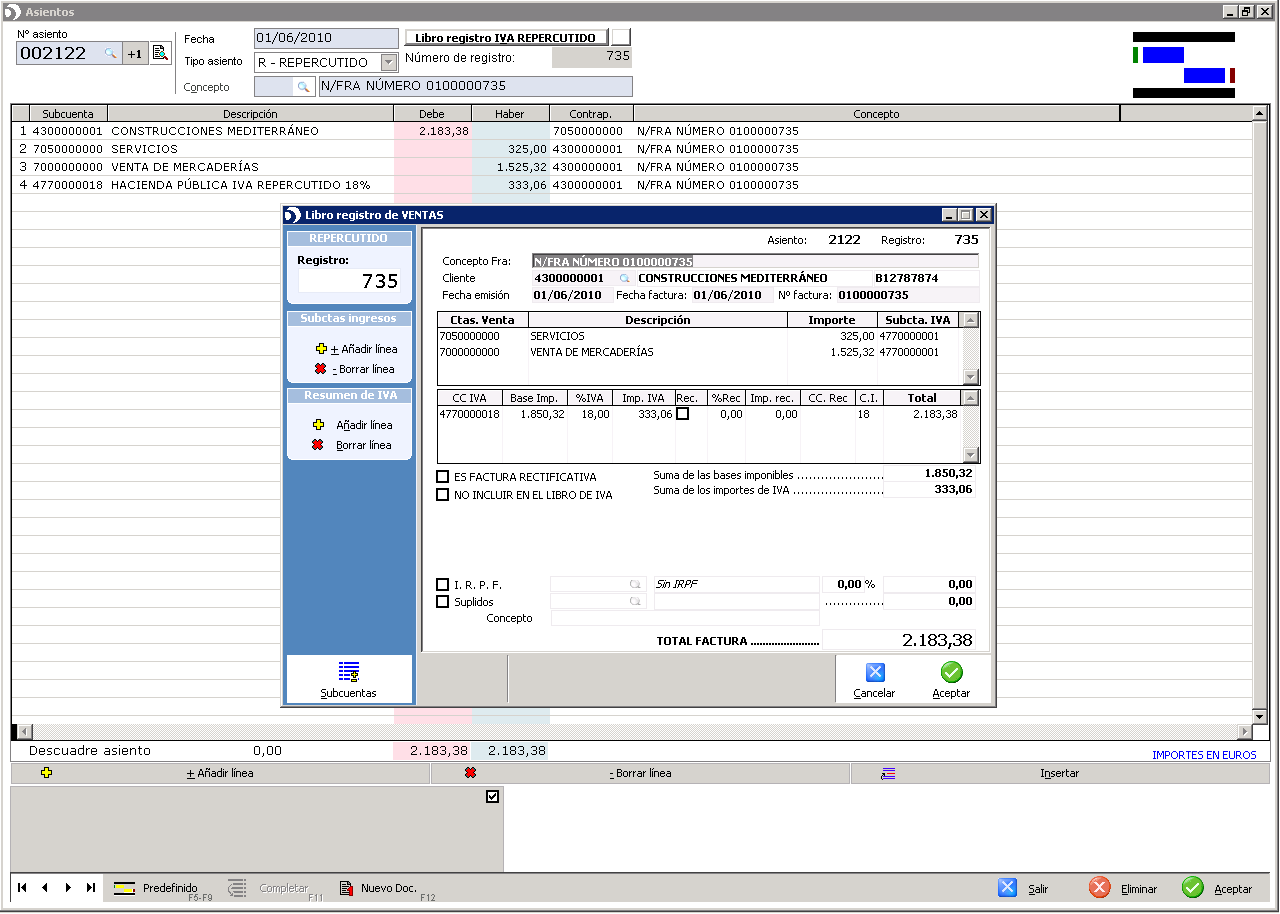Open the Tipo asiento dropdown arrow

click(x=389, y=62)
